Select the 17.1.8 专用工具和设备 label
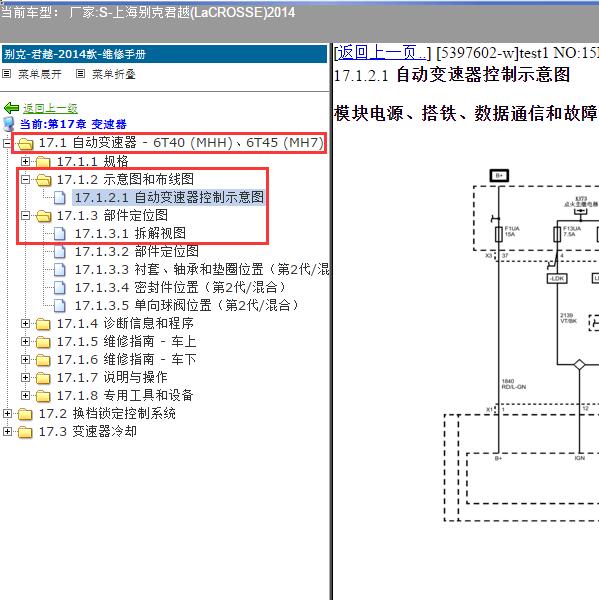The height and width of the screenshot is (600, 599). point(125,396)
